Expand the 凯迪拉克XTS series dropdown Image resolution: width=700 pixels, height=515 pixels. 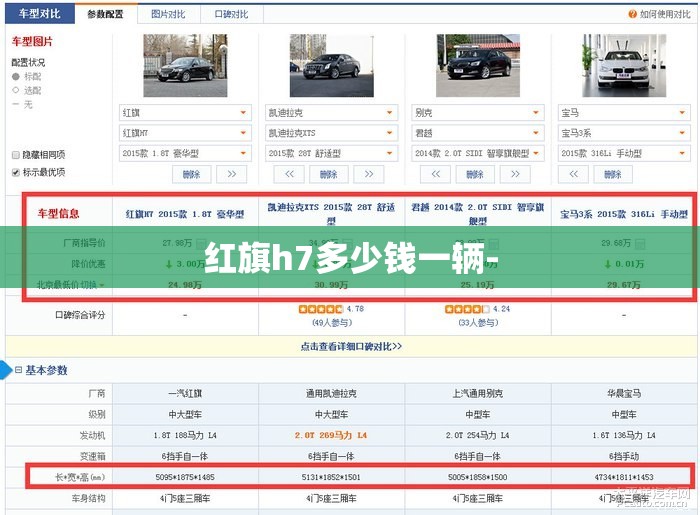click(332, 133)
